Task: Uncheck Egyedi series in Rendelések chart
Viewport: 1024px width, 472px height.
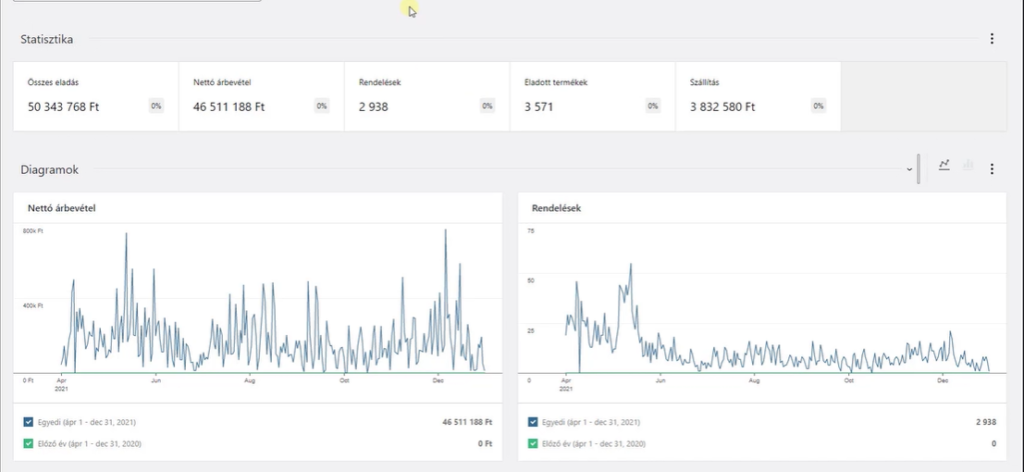Action: 534,423
